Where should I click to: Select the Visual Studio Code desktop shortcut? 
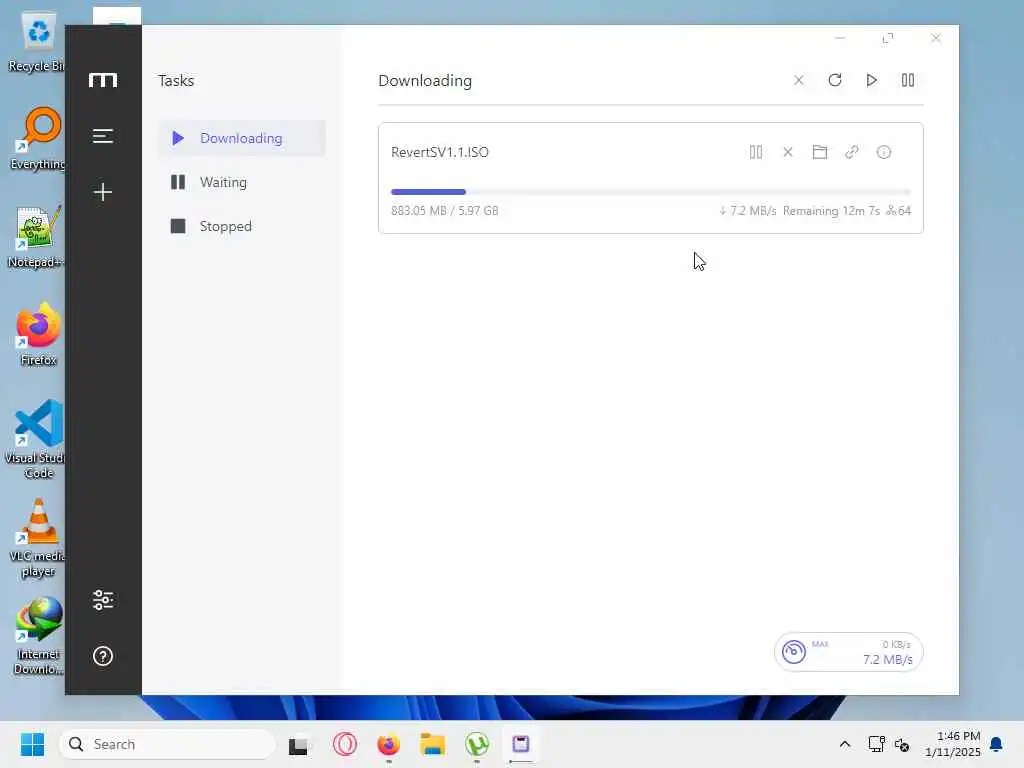point(36,439)
